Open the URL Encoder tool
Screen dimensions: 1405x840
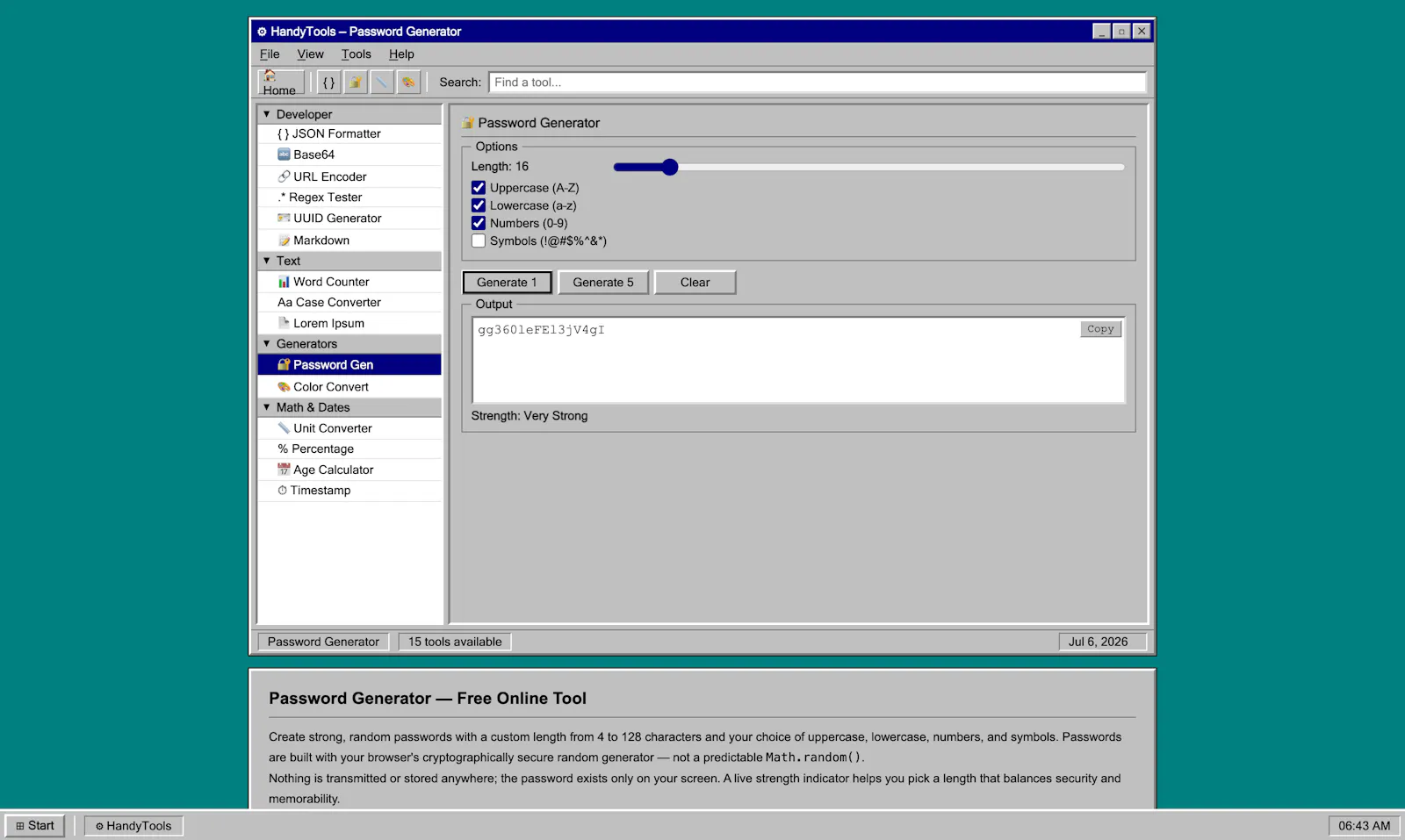[x=349, y=176]
